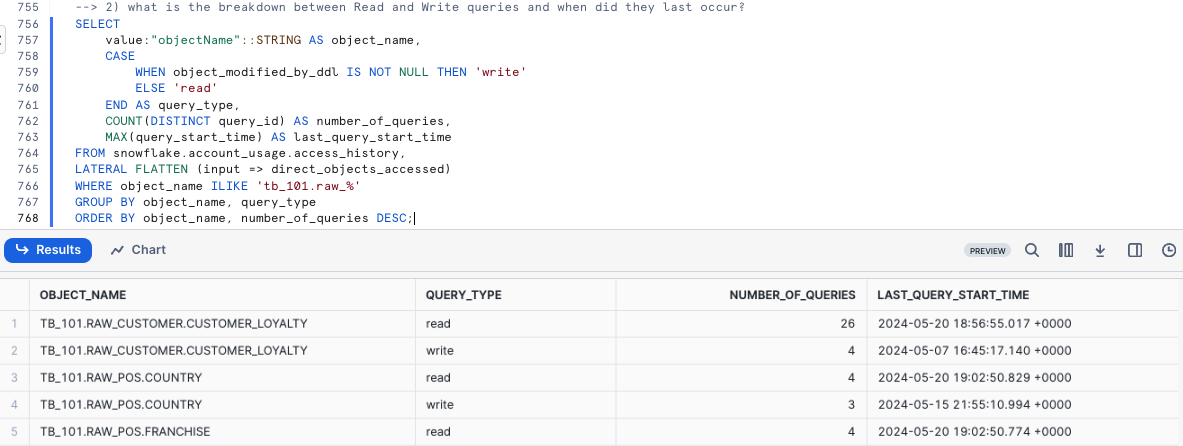The height and width of the screenshot is (446, 1183).
Task: Open the column selector icon
Action: (x=1066, y=250)
